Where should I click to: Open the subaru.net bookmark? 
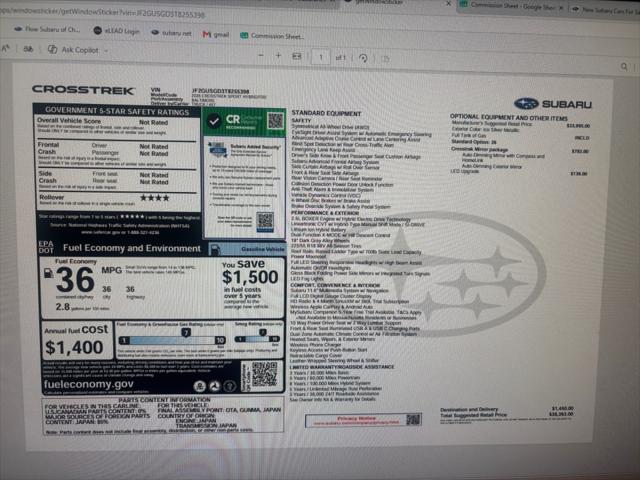[171, 33]
